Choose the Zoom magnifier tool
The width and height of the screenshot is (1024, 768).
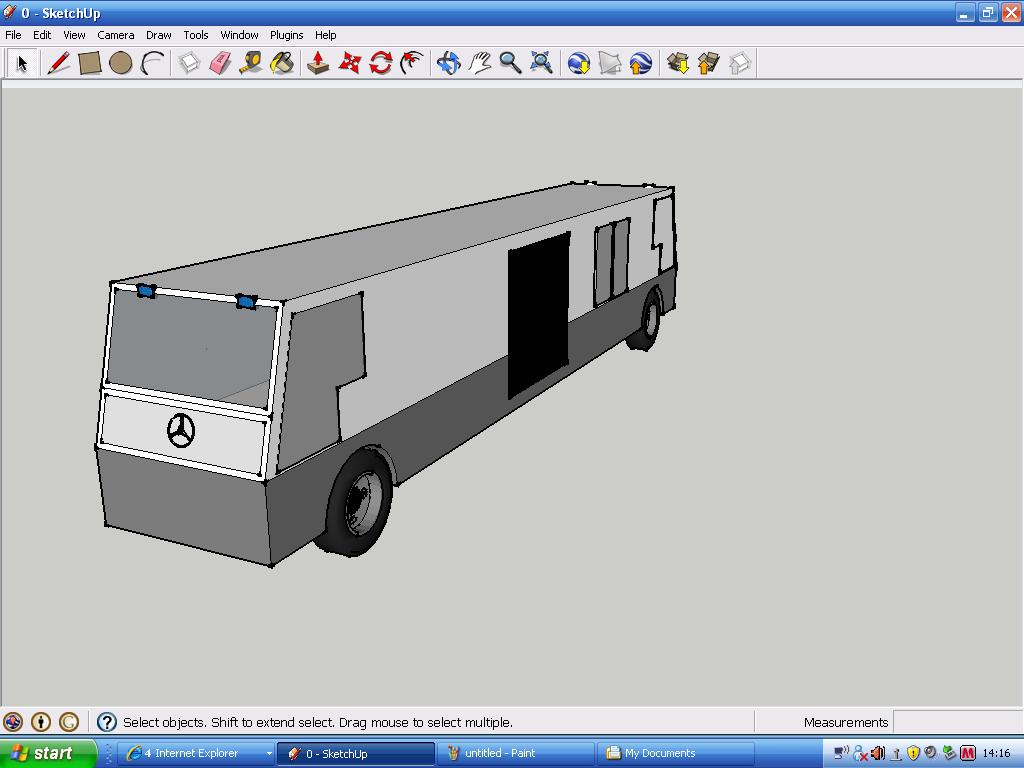(511, 63)
